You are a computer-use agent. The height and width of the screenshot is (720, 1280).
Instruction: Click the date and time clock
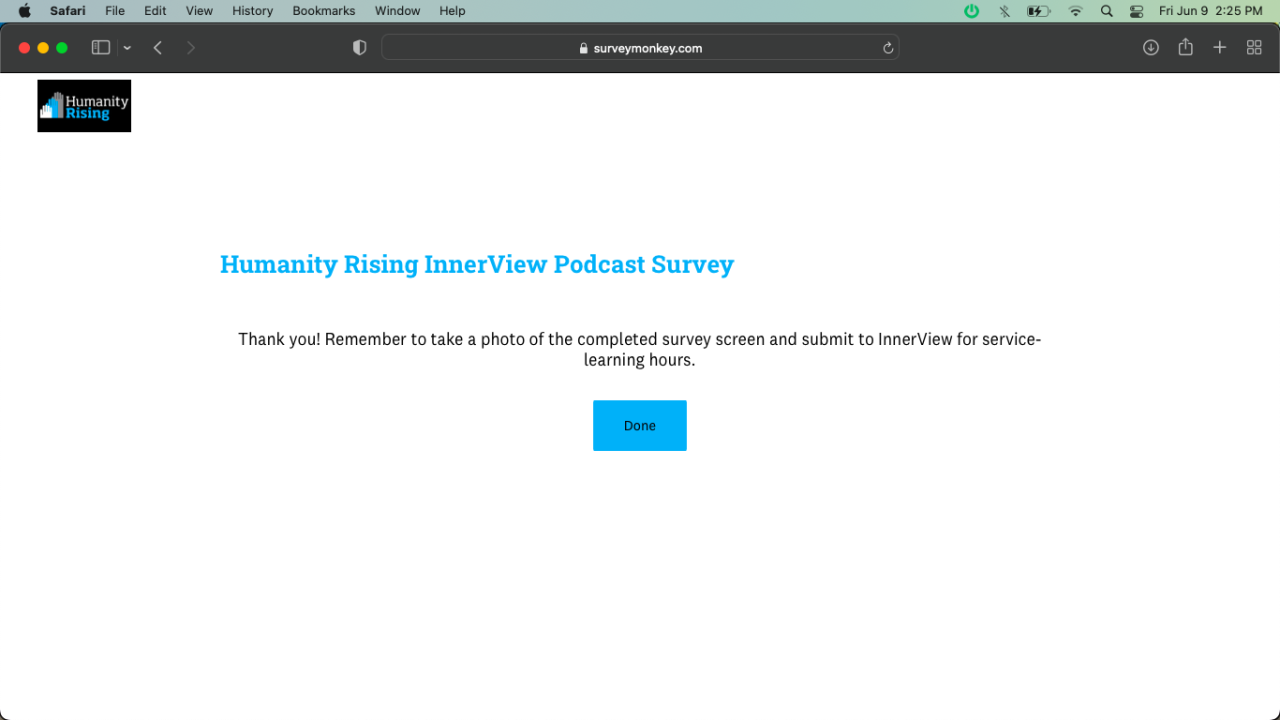[x=1211, y=11]
